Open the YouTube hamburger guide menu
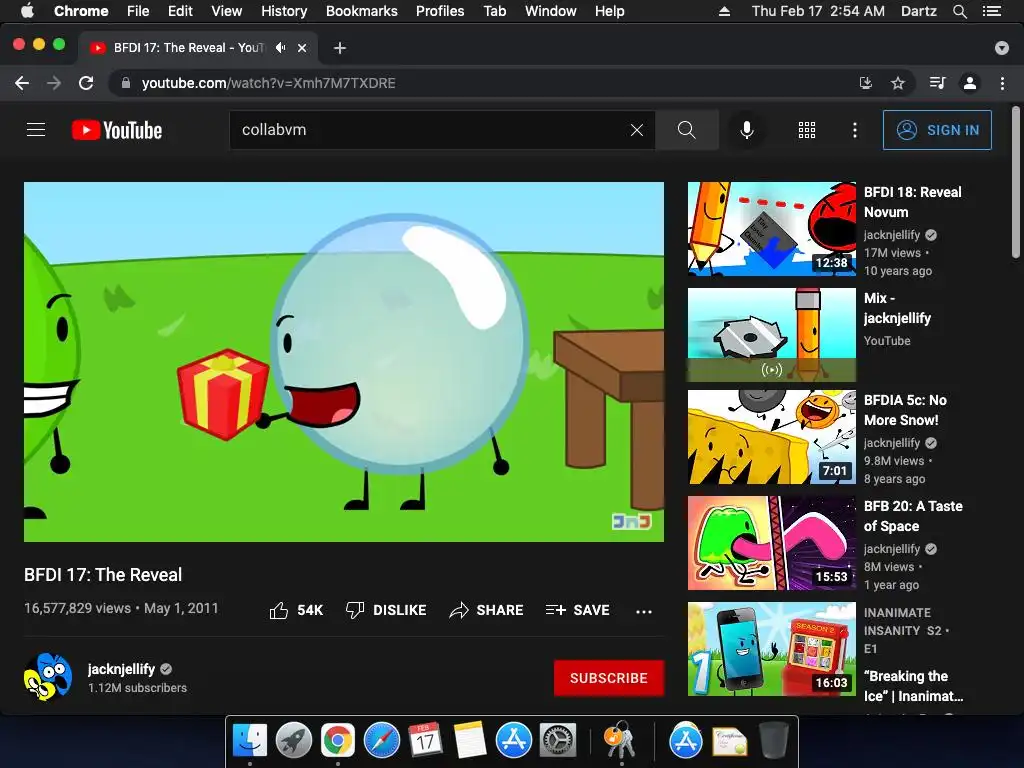This screenshot has width=1024, height=768. [36, 130]
